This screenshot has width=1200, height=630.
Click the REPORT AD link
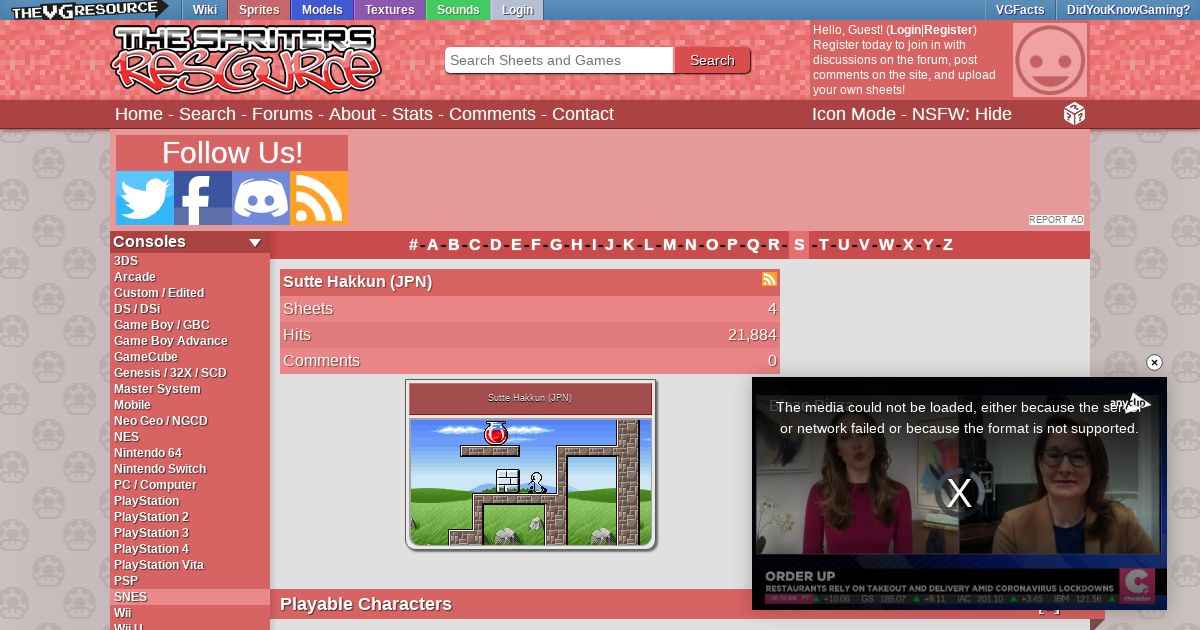coord(1056,220)
